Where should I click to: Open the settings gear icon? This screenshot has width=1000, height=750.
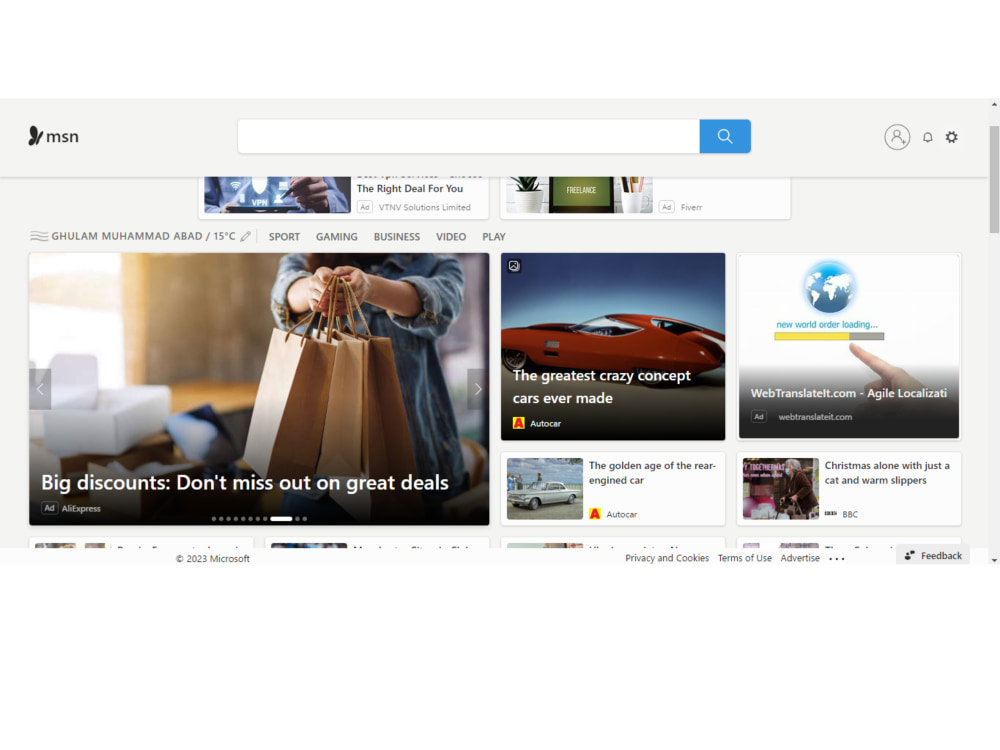click(x=951, y=137)
